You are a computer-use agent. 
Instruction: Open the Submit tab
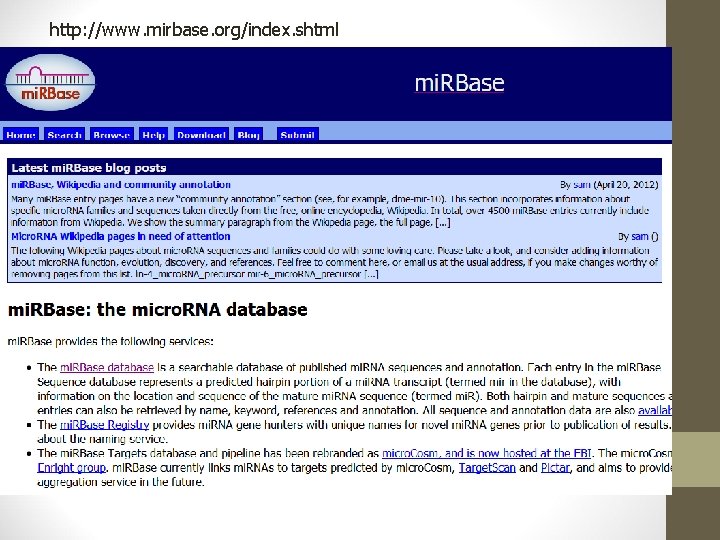(298, 135)
